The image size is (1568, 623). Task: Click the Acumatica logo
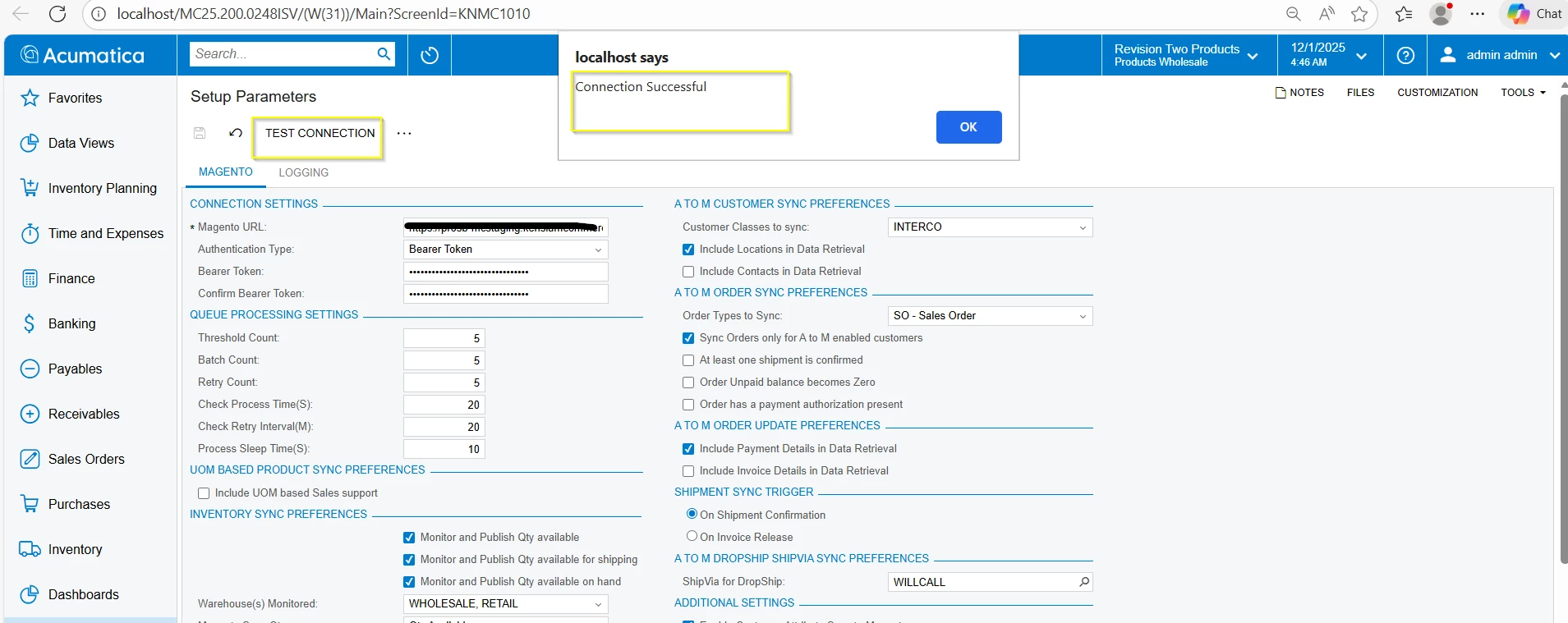pyautogui.click(x=82, y=55)
